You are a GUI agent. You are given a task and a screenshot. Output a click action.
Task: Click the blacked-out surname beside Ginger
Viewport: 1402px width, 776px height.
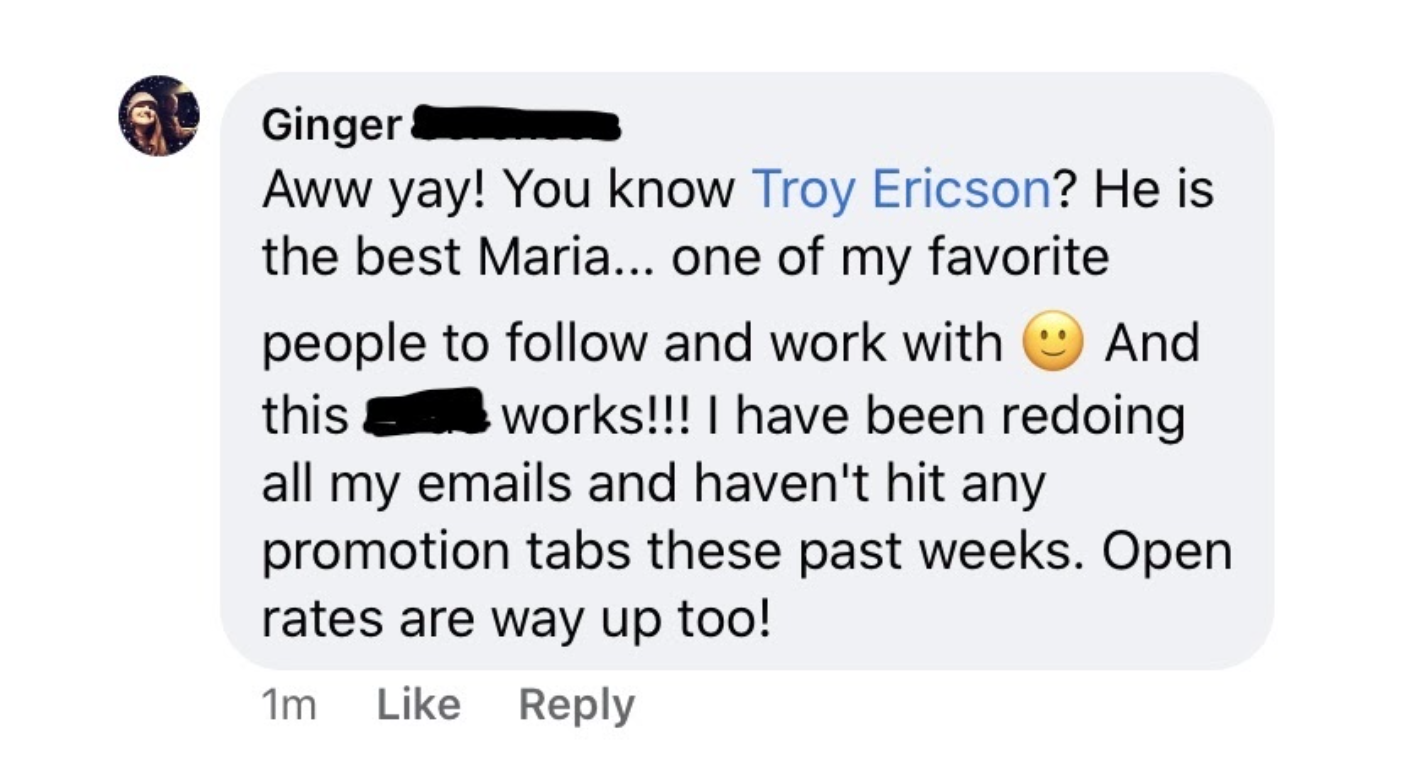(x=517, y=126)
